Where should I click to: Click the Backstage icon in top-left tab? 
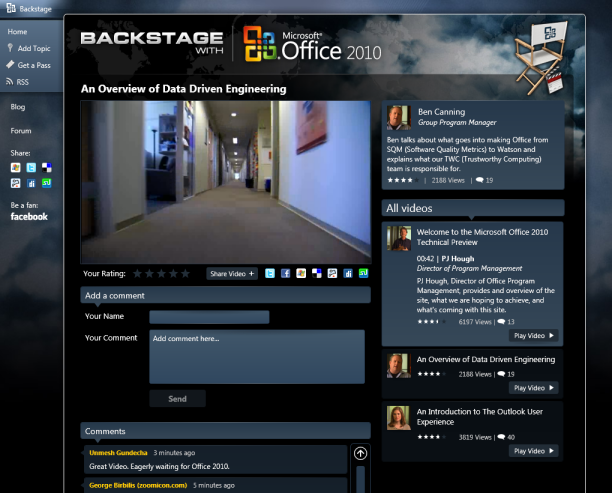[11, 8]
